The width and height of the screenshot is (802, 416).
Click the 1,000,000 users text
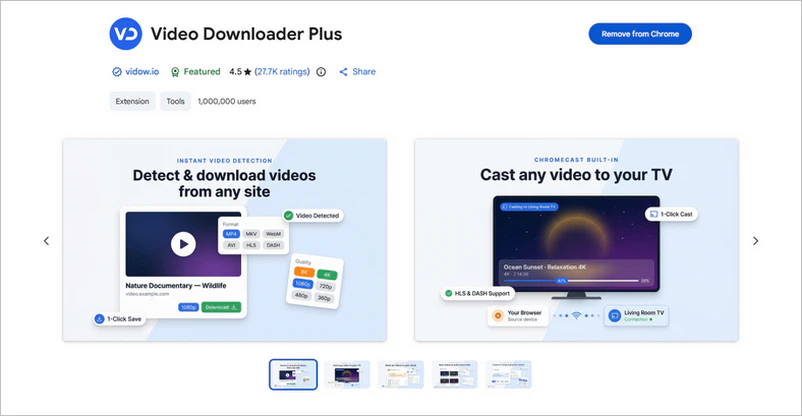coord(227,101)
